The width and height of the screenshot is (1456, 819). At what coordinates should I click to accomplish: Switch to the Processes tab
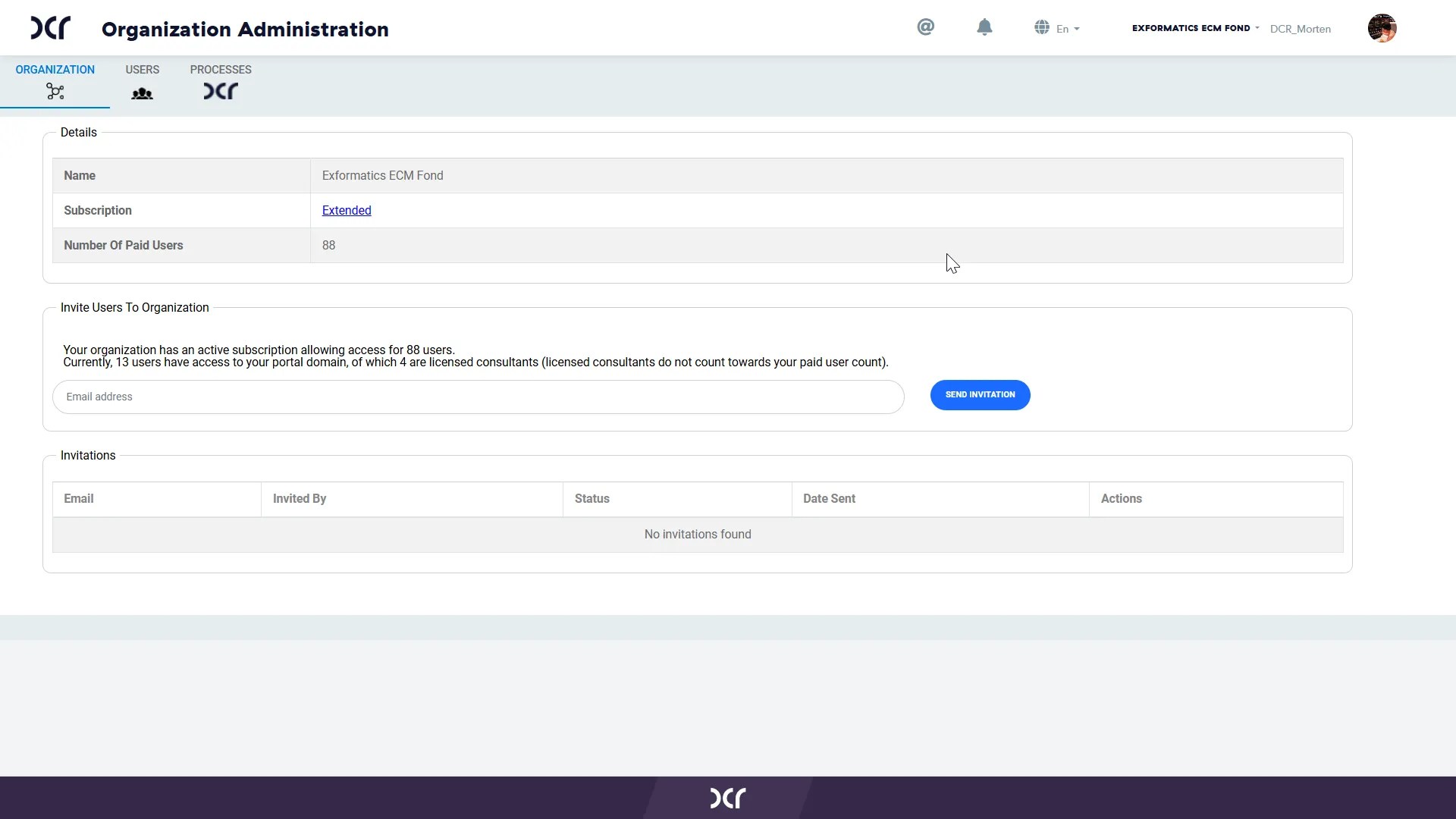point(221,70)
